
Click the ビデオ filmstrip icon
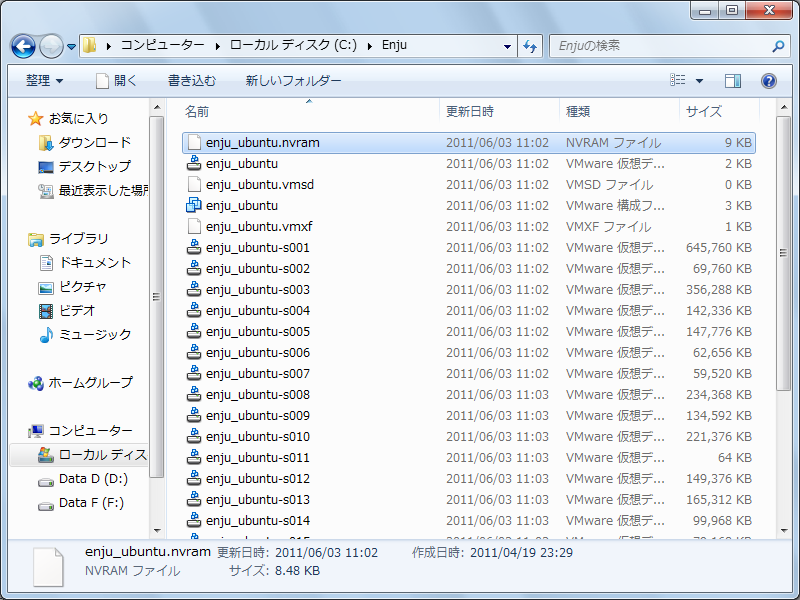(46, 311)
